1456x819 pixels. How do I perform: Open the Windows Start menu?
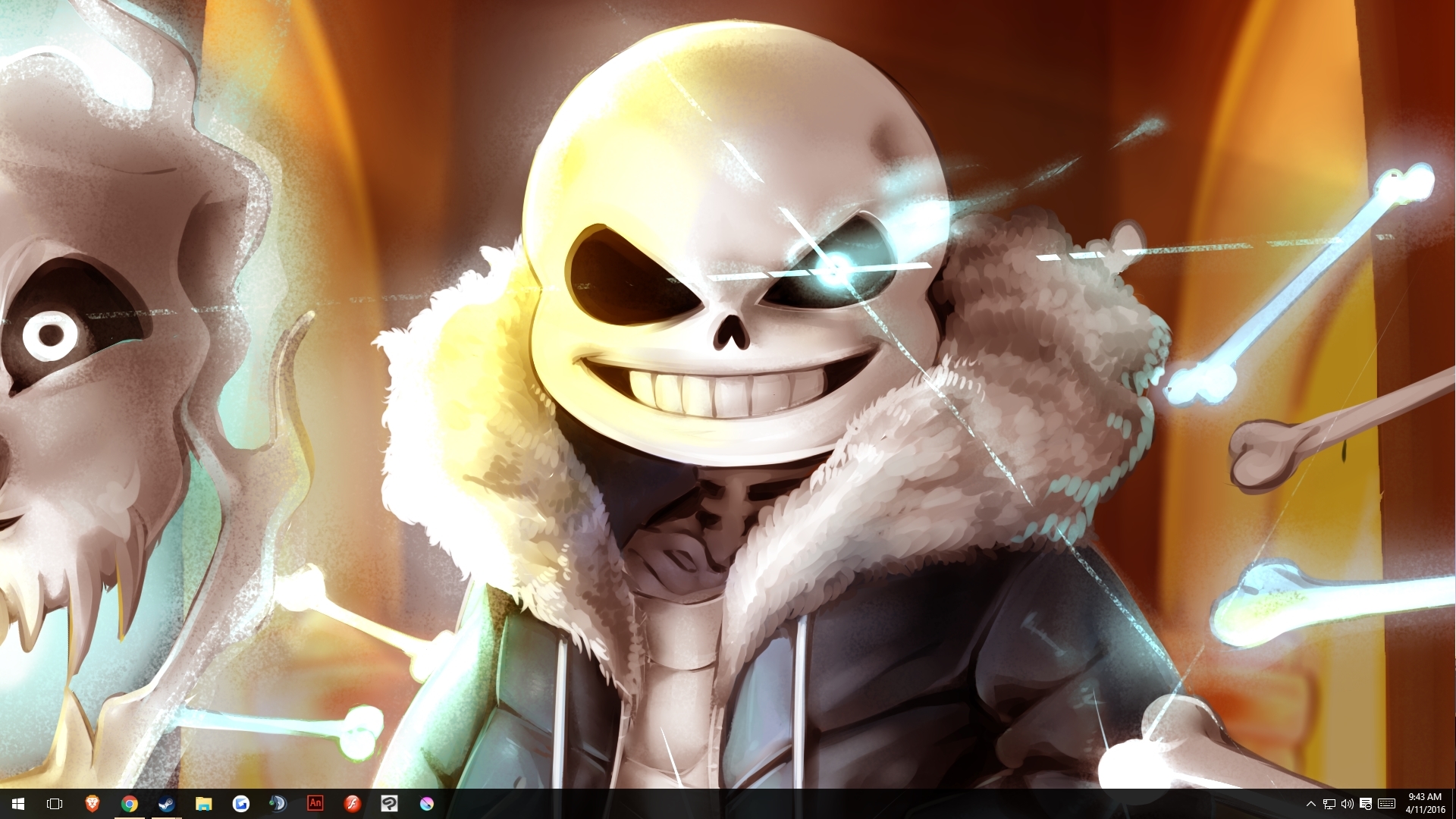tap(18, 804)
